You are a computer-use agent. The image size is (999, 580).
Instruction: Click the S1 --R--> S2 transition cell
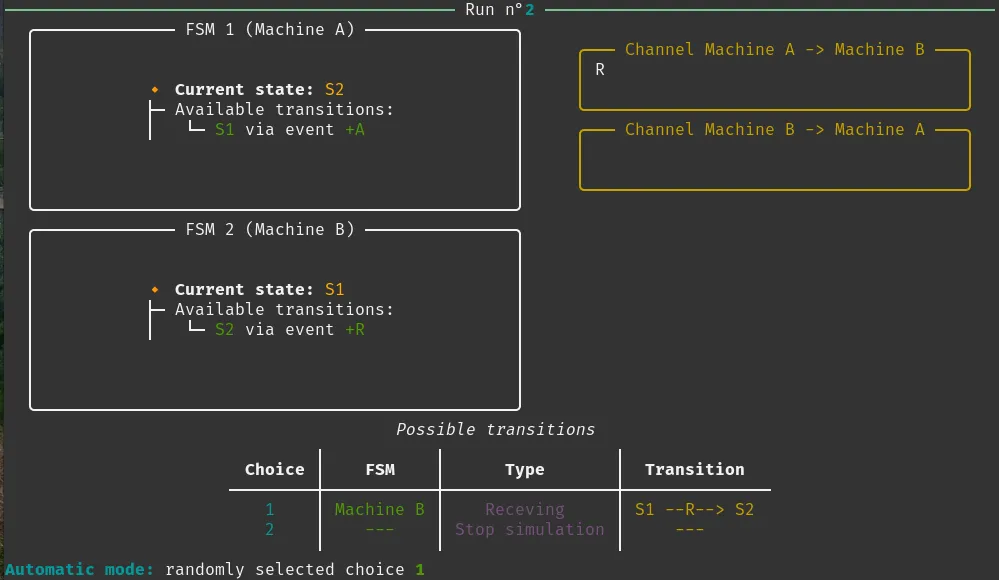694,510
